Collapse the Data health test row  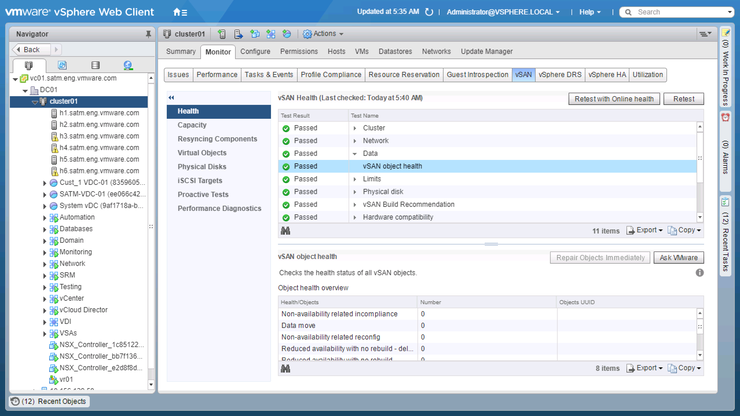tap(355, 153)
